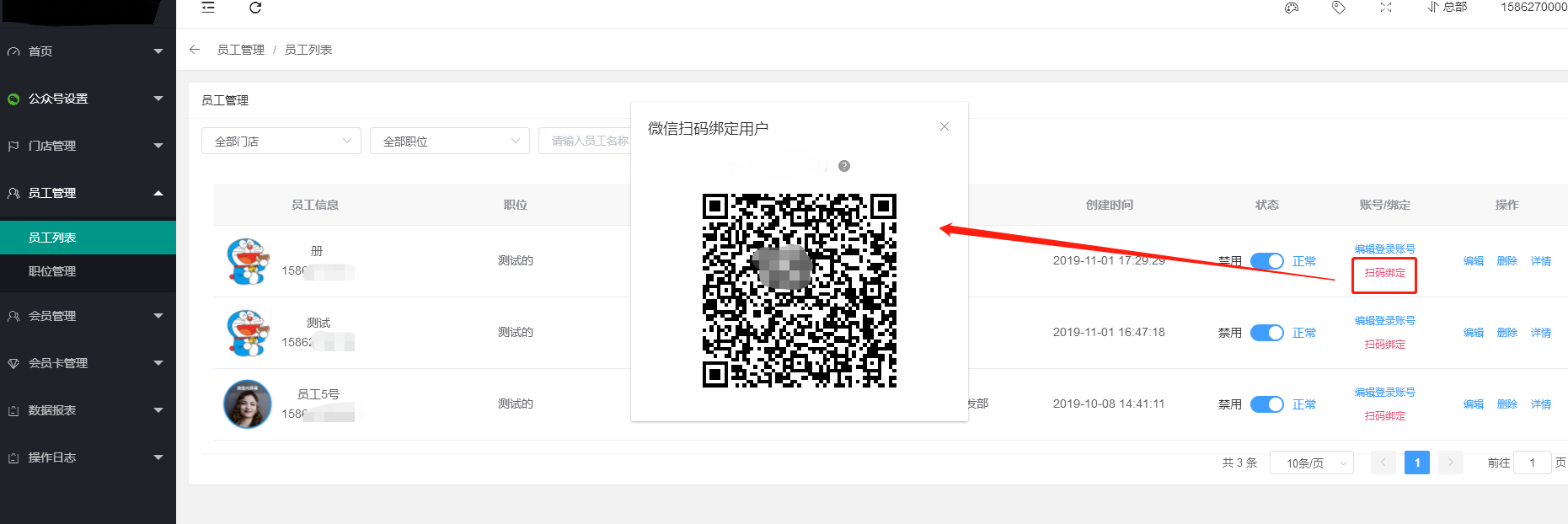The width and height of the screenshot is (1568, 524).
Task: Click avatar of employee 测试
Action: click(248, 333)
